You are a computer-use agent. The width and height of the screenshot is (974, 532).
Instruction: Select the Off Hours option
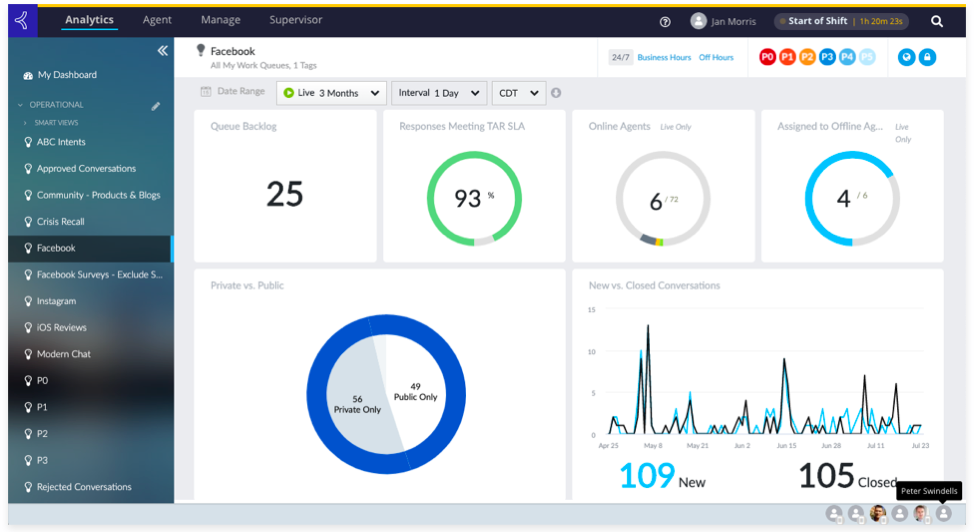716,57
